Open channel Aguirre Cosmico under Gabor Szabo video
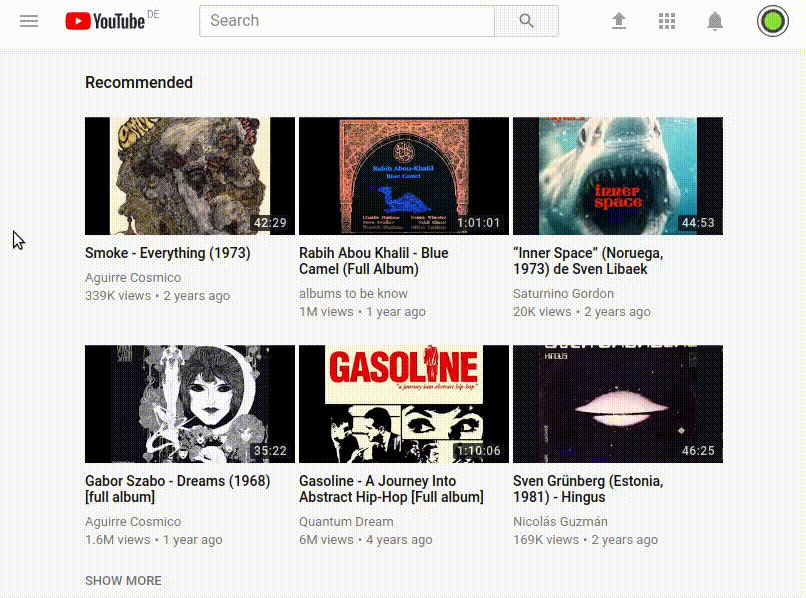Viewport: 806px width, 598px height. click(133, 521)
